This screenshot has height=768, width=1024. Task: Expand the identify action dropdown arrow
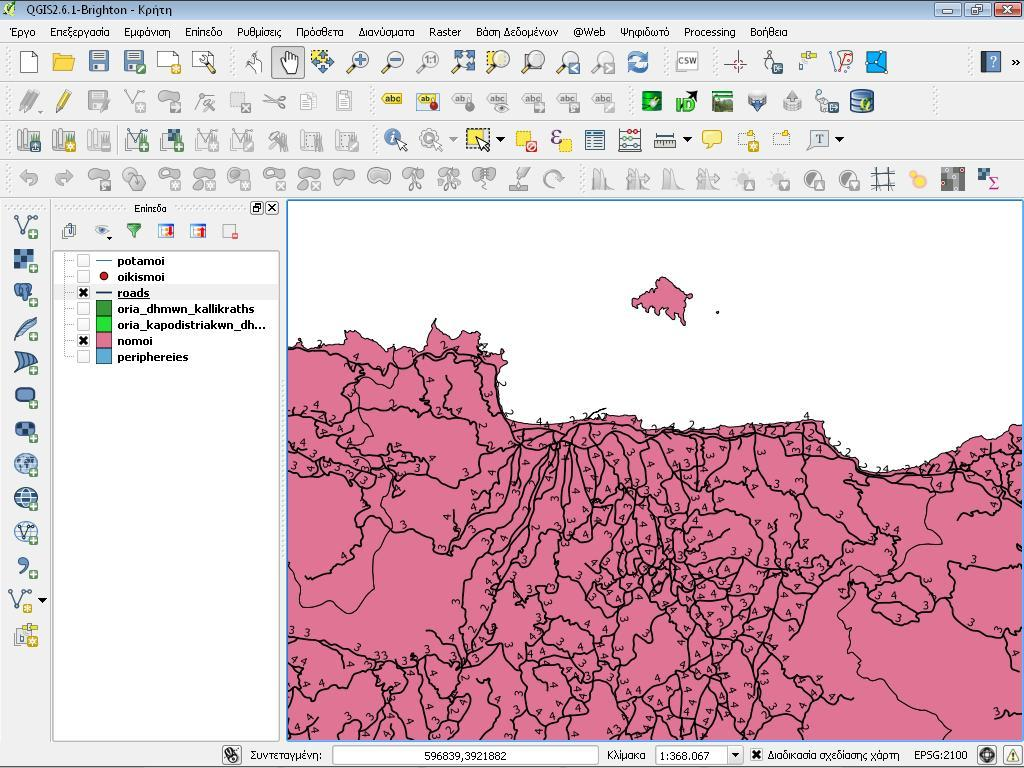(x=453, y=139)
